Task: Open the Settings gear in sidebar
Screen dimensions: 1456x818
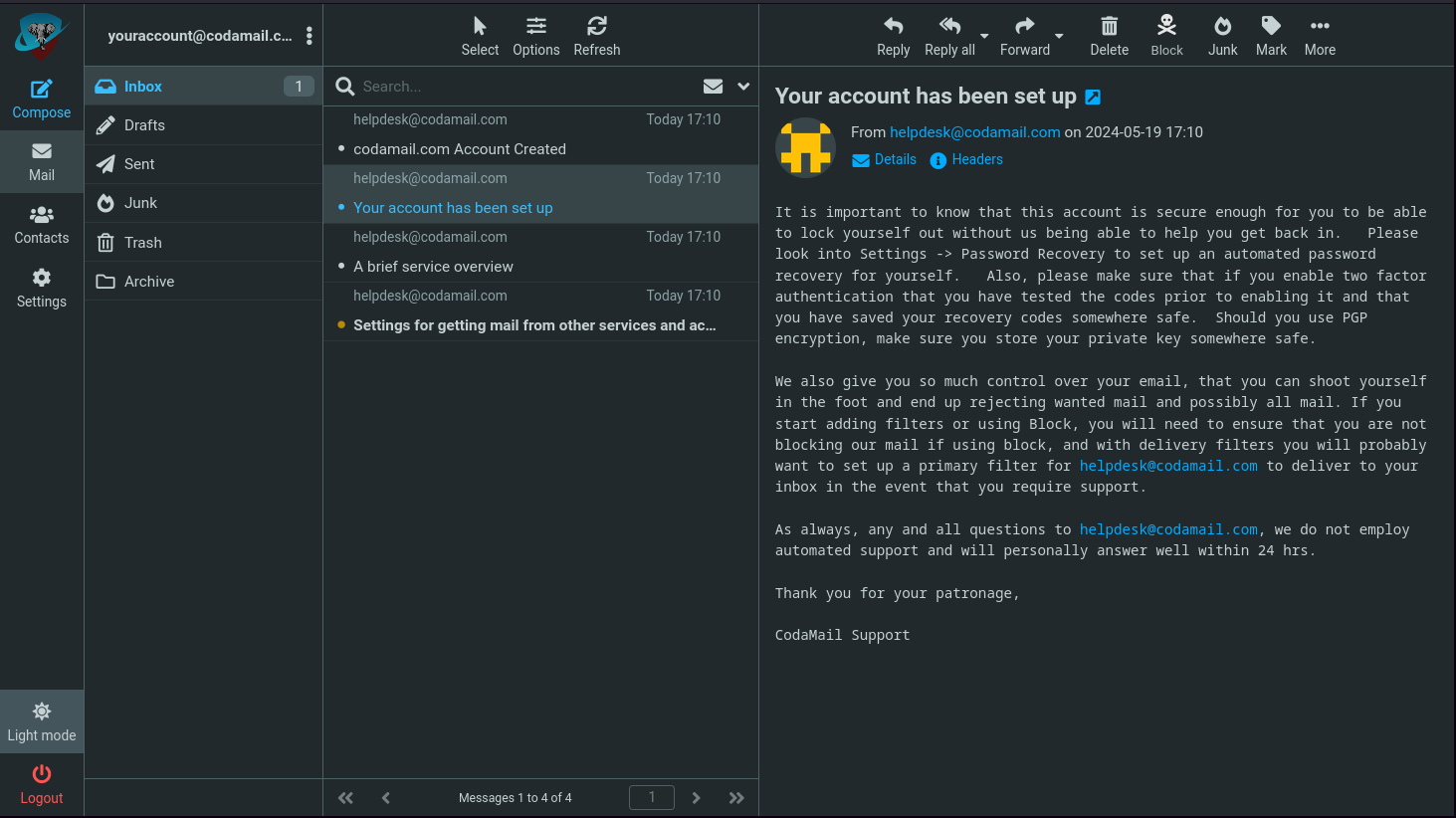Action: (x=42, y=289)
